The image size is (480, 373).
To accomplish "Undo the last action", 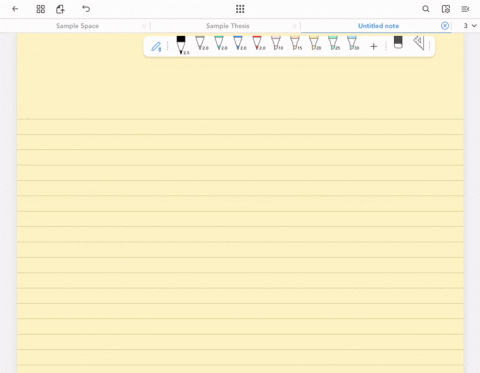I will pos(86,9).
